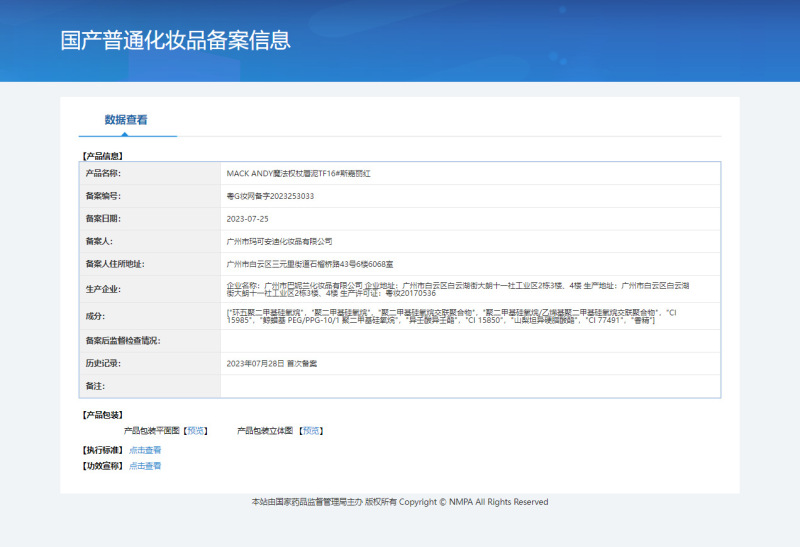Click the 产品名称 row label
800x547 pixels.
point(103,173)
